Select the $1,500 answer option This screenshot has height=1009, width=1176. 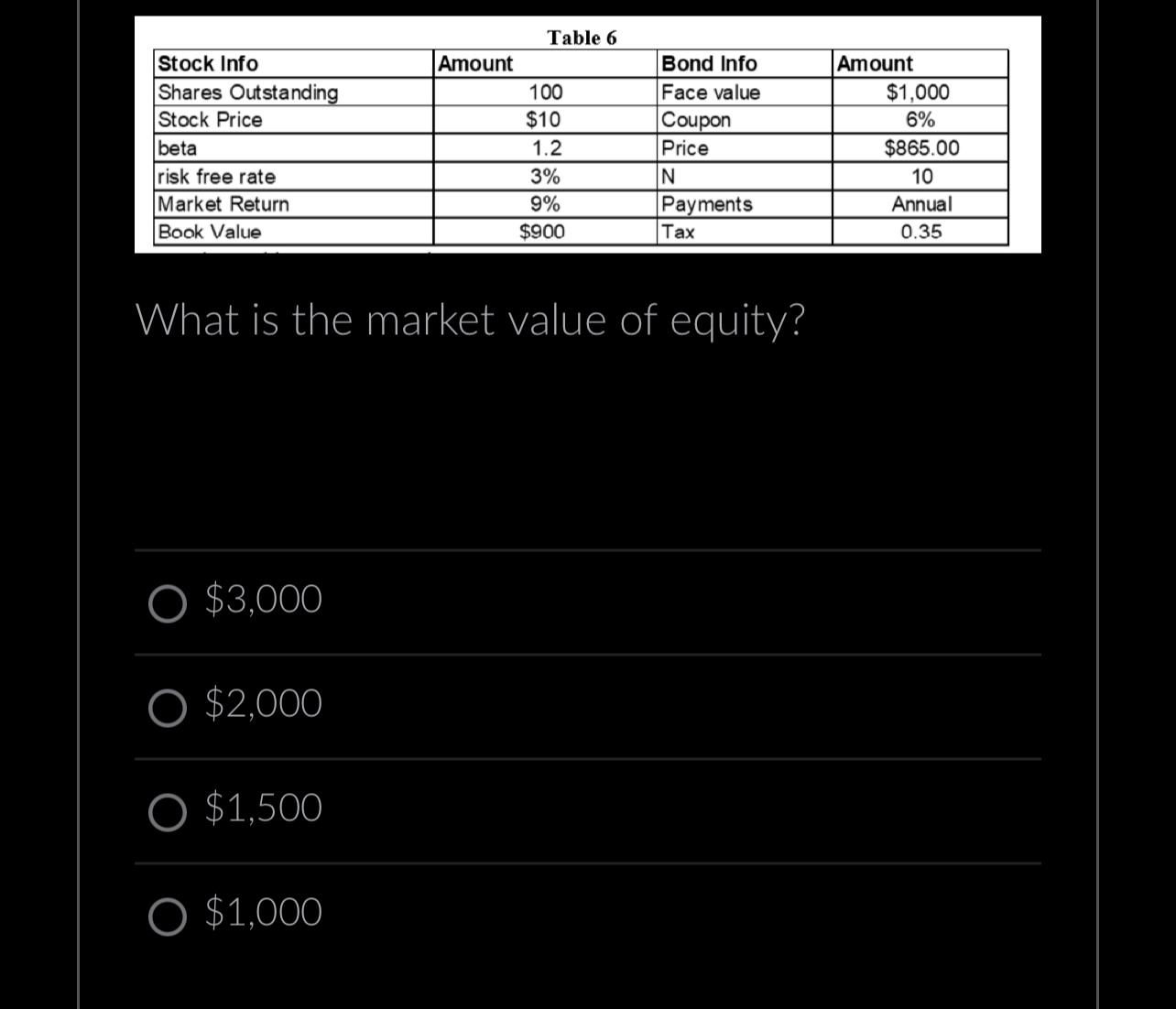pos(169,810)
